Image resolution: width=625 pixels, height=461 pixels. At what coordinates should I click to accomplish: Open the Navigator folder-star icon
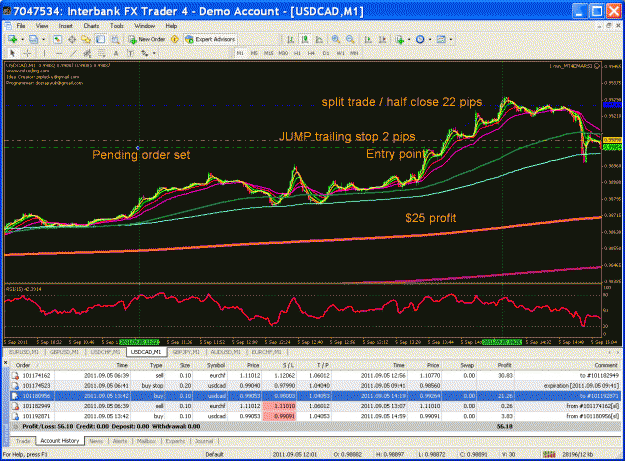pyautogui.click(x=86, y=39)
